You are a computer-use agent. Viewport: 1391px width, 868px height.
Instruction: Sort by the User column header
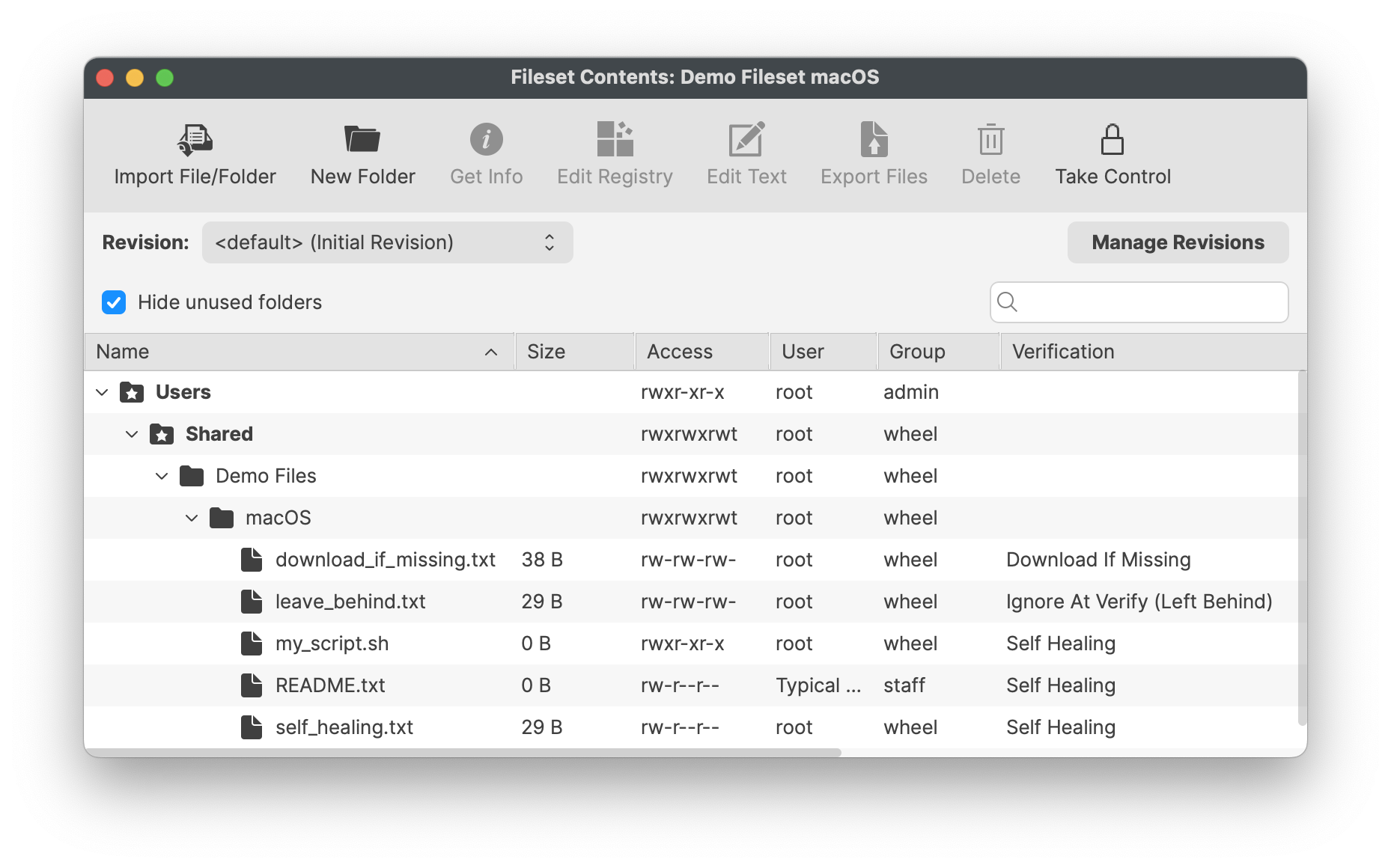[824, 352]
